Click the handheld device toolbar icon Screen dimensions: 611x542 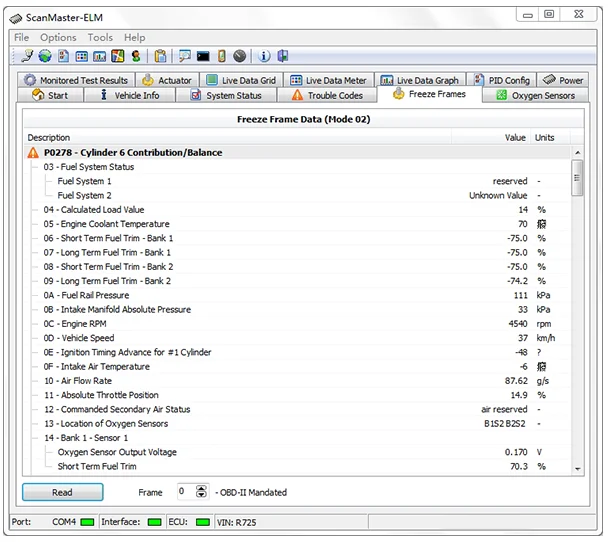(221, 56)
